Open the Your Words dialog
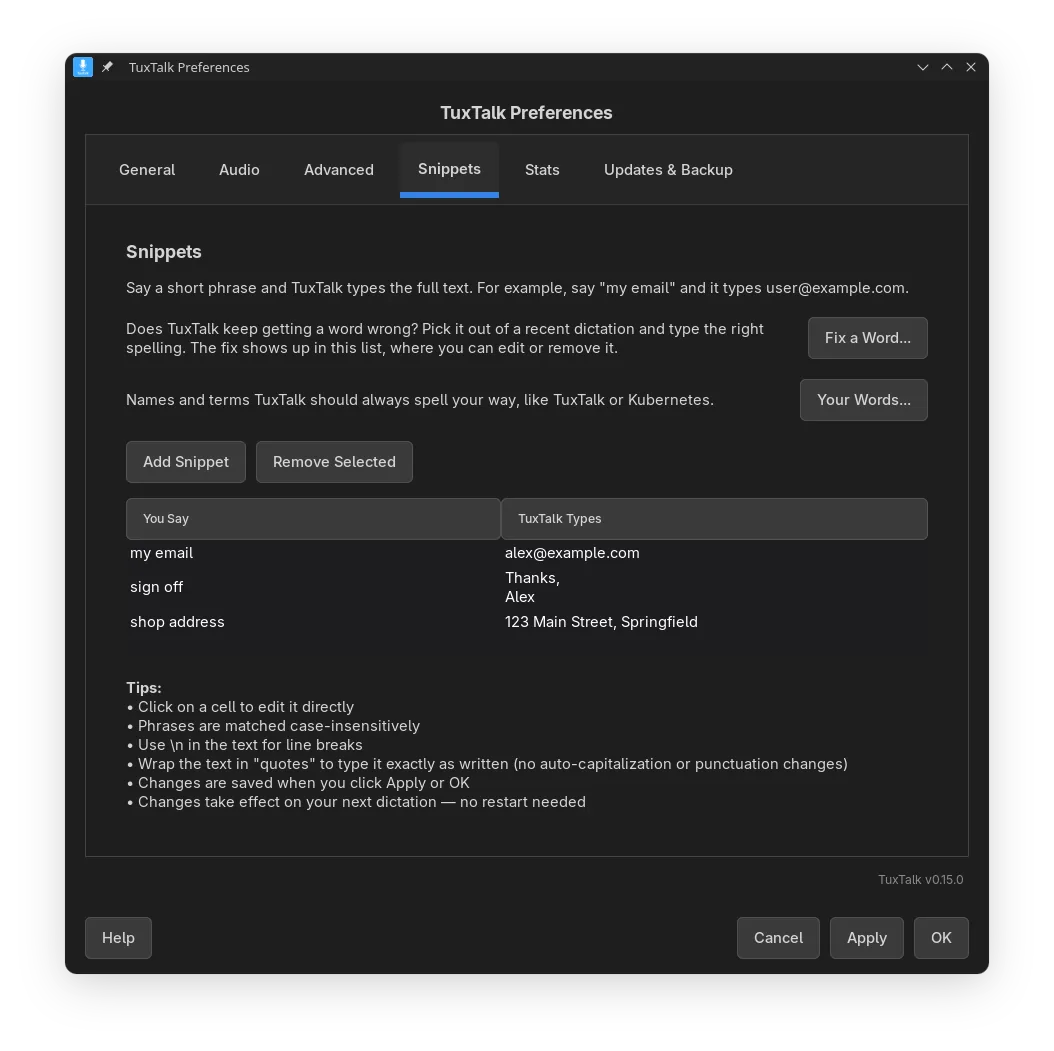This screenshot has height=1051, width=1054. point(864,400)
